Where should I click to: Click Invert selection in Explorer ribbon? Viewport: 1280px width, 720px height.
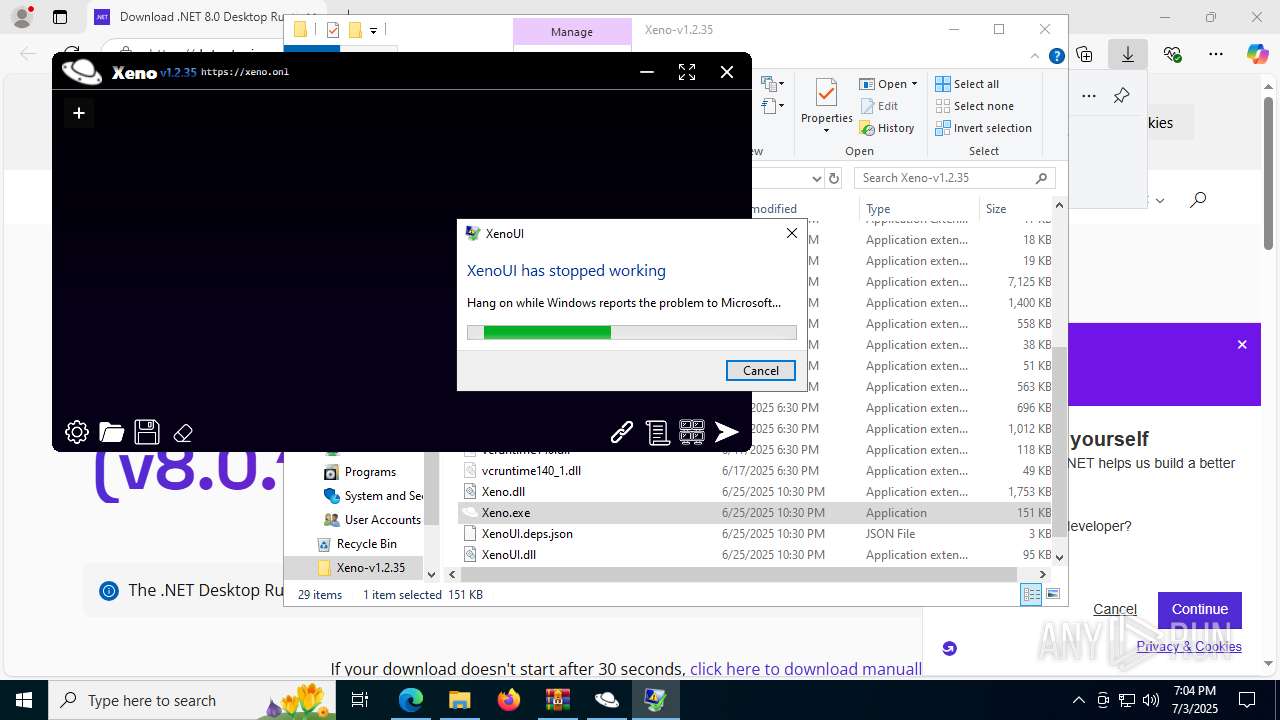point(983,128)
